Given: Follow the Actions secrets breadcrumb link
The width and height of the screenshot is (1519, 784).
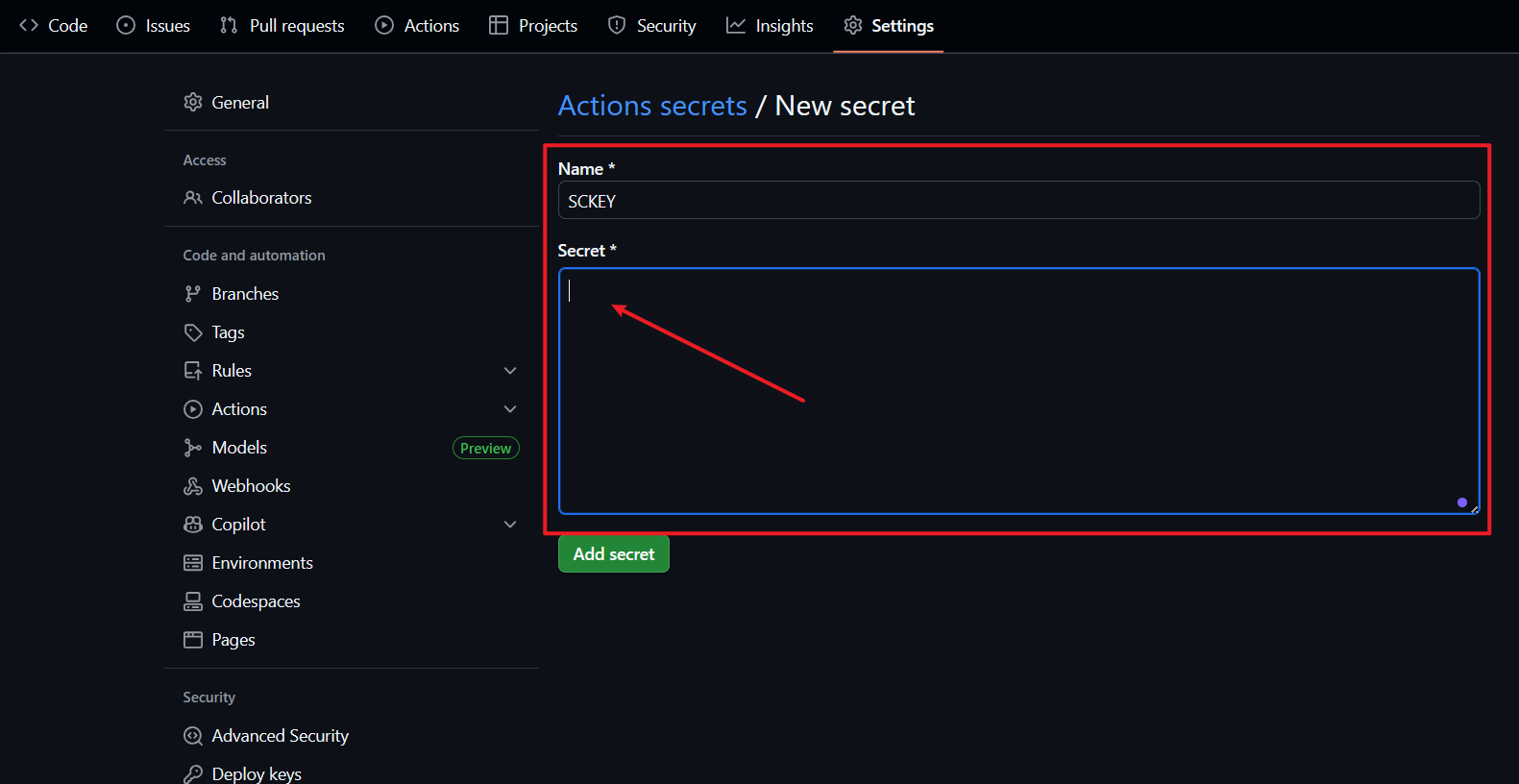Looking at the screenshot, I should [652, 106].
